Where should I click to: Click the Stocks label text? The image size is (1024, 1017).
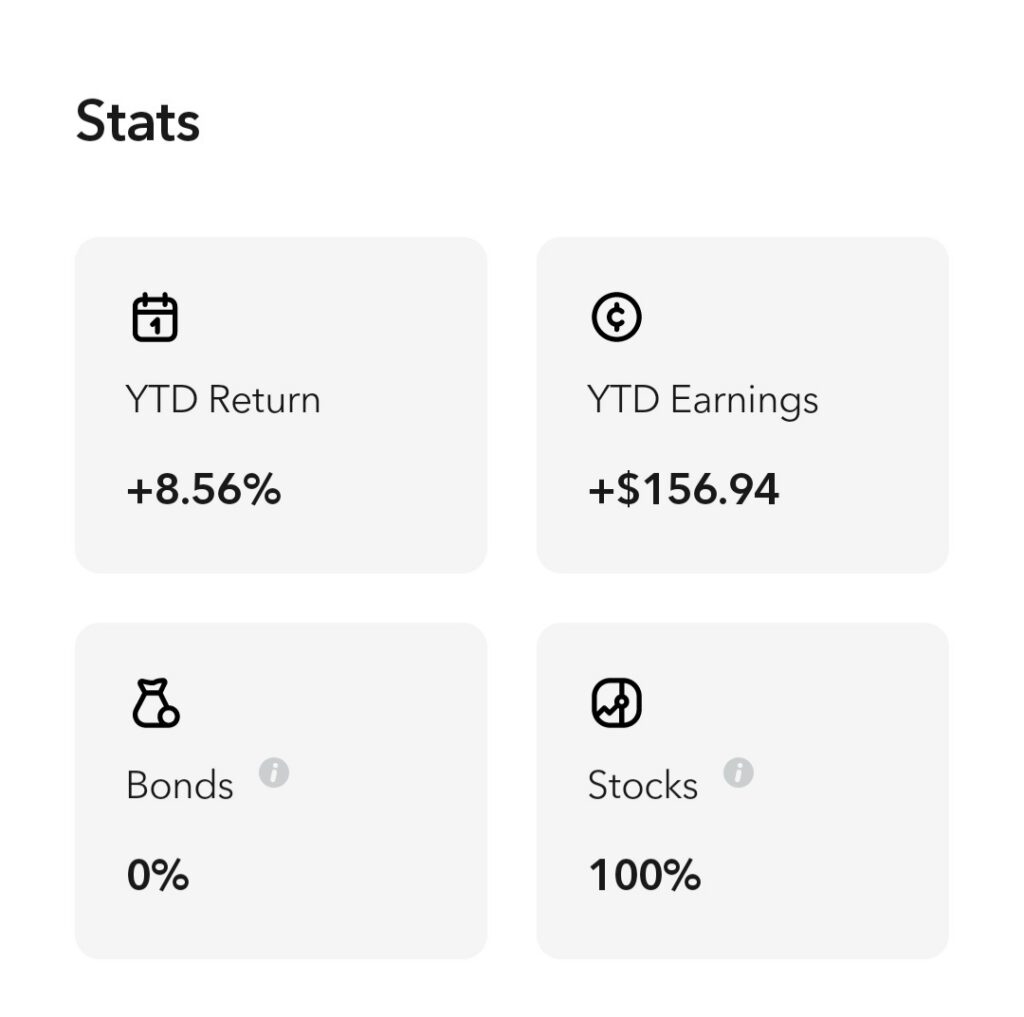[x=643, y=784]
